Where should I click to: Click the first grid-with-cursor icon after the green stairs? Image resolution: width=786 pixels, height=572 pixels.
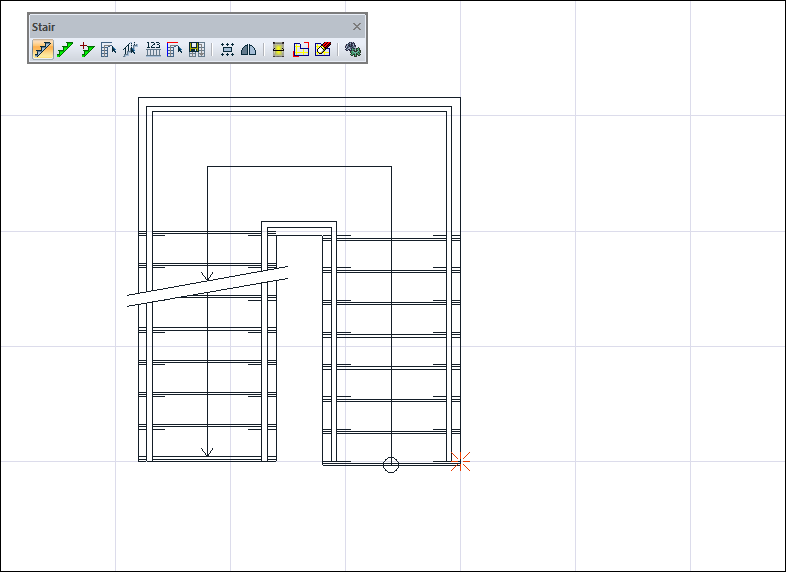(109, 49)
